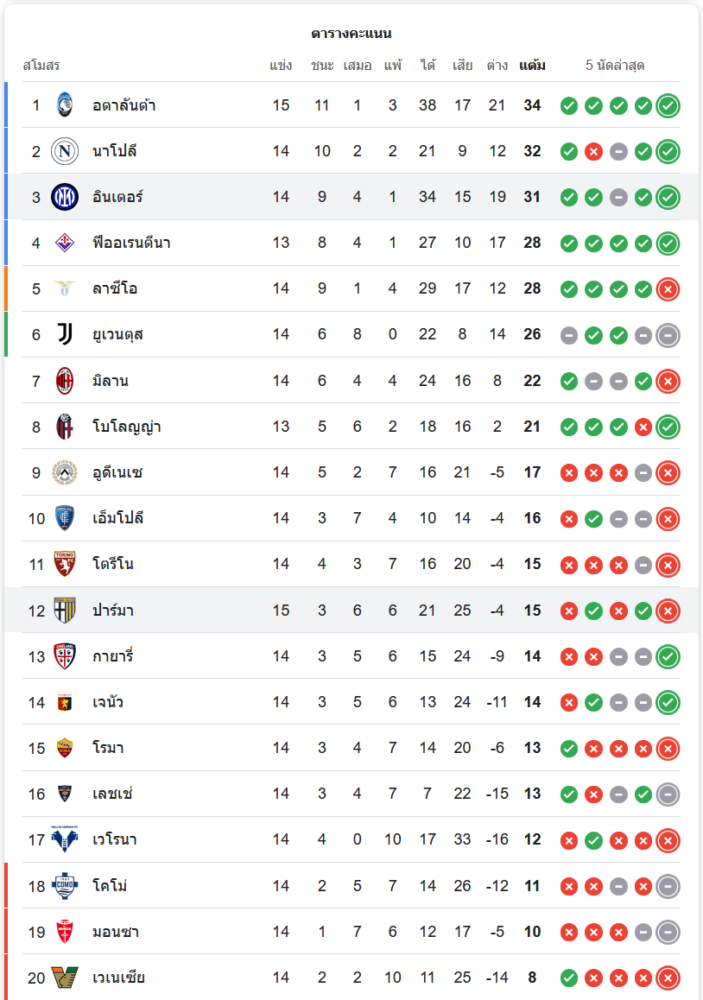This screenshot has height=1000, width=703.
Task: Click the สโมสร club column header
Action: [x=41, y=66]
